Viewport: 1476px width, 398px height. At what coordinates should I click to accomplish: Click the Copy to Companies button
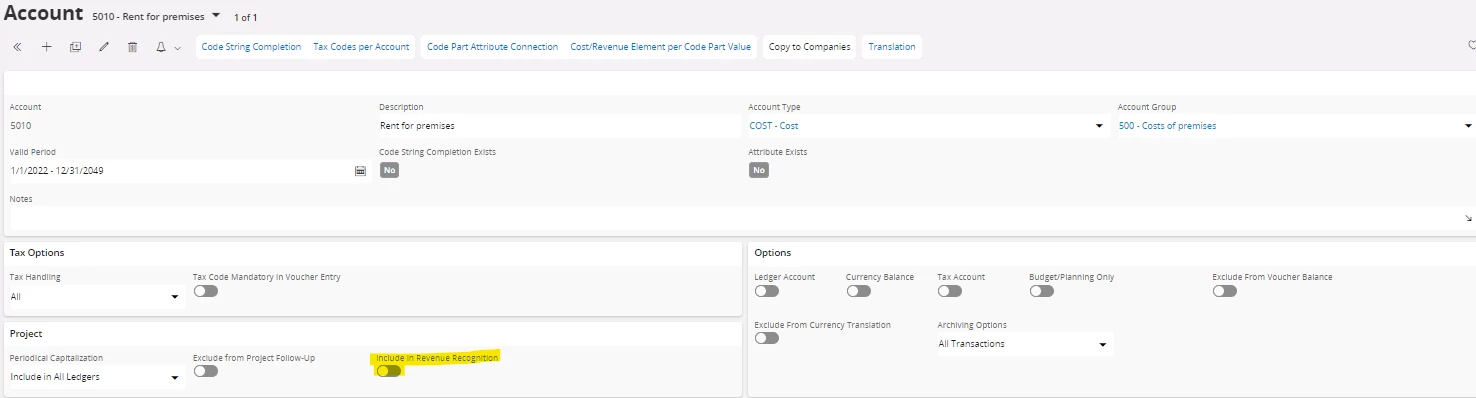[x=809, y=47]
